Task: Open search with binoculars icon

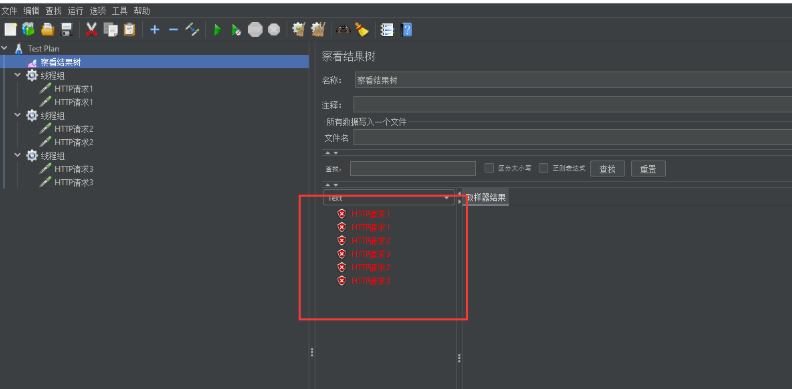Action: click(x=343, y=30)
